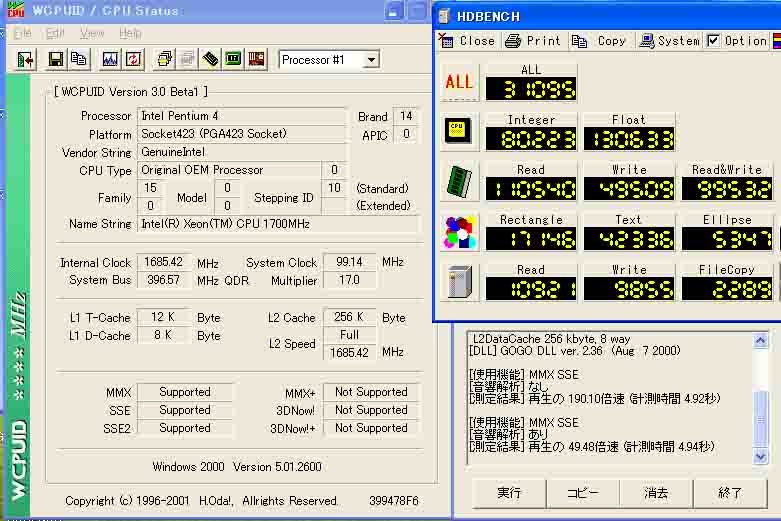Click the log scrollbar thumb
Screen dimensions: 781x521
coord(760,419)
